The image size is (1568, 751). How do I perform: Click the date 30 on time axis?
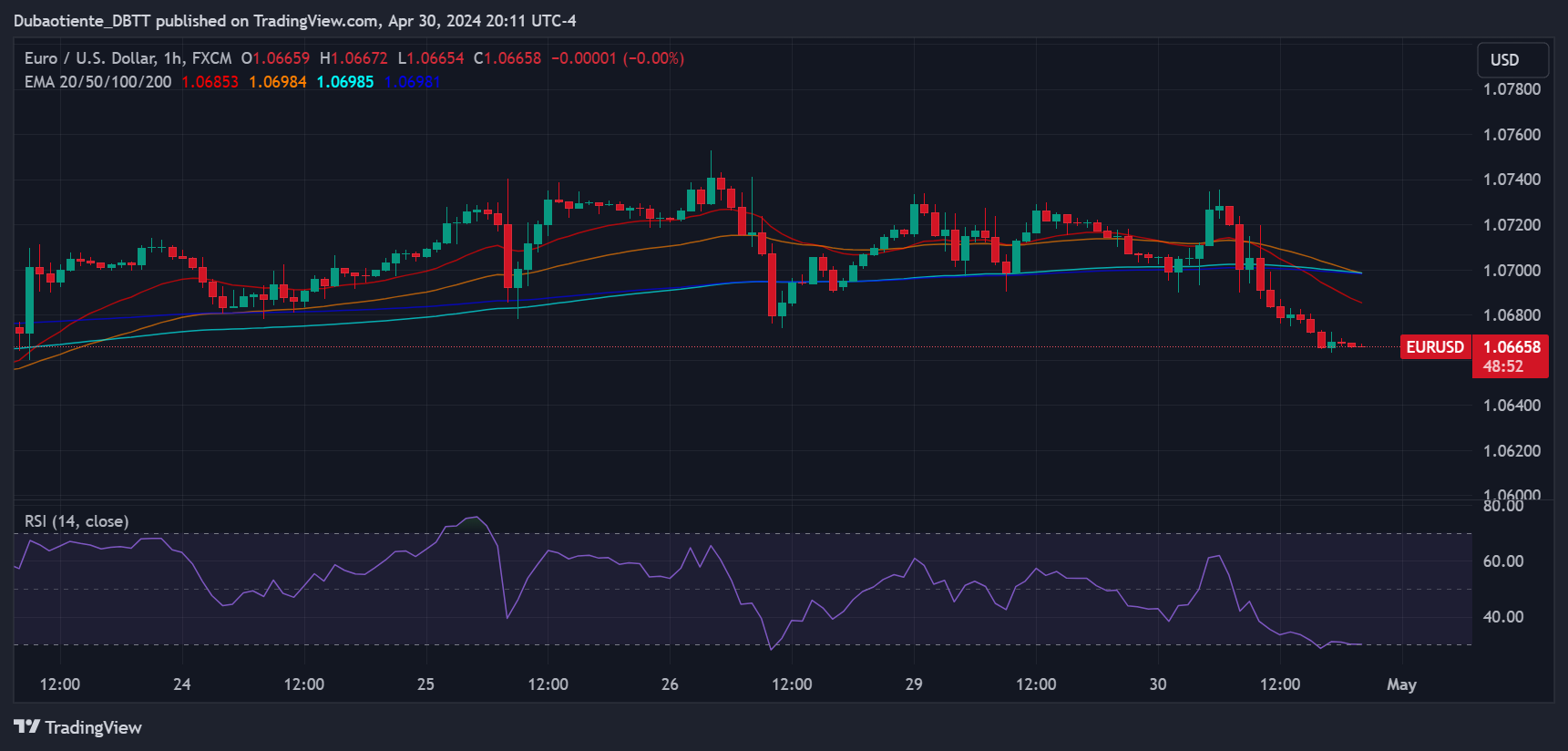pyautogui.click(x=1158, y=684)
